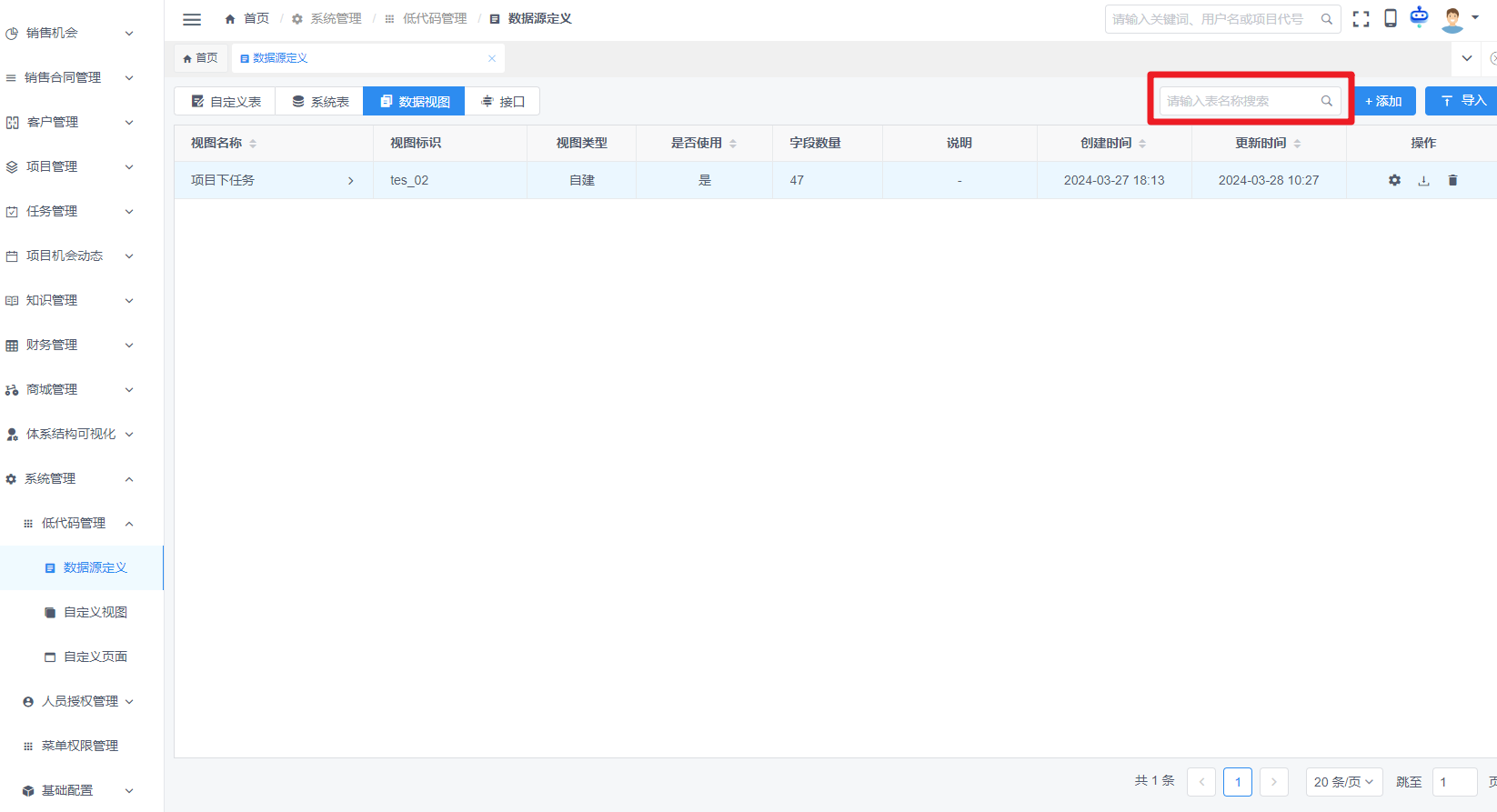
Task: Focus the 请输入表名称搜索 input field
Action: (1237, 101)
